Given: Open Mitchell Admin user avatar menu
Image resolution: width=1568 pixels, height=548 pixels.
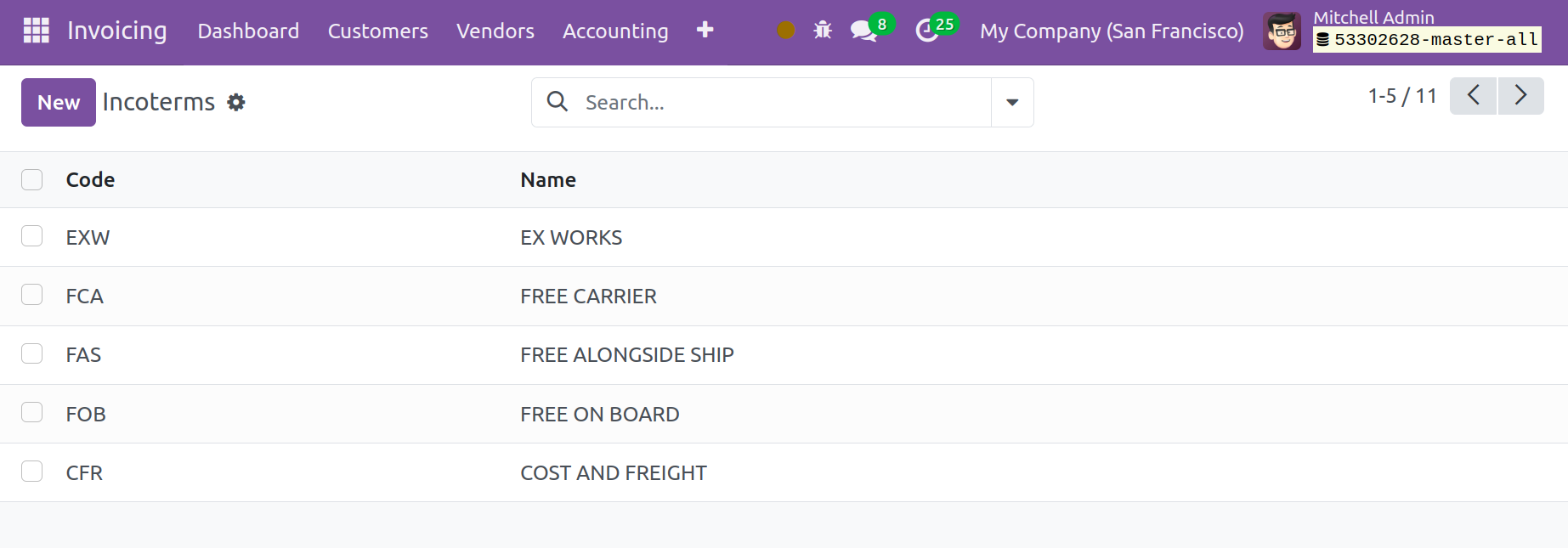Looking at the screenshot, I should pyautogui.click(x=1282, y=31).
